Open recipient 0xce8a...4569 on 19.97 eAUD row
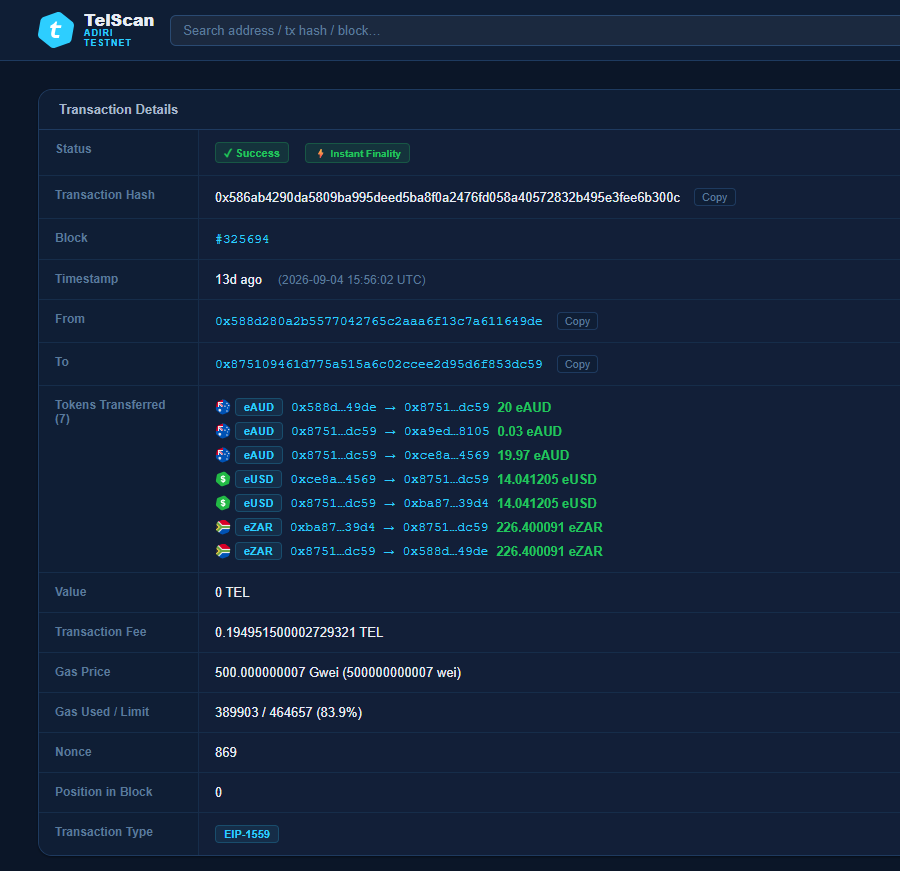 point(447,455)
